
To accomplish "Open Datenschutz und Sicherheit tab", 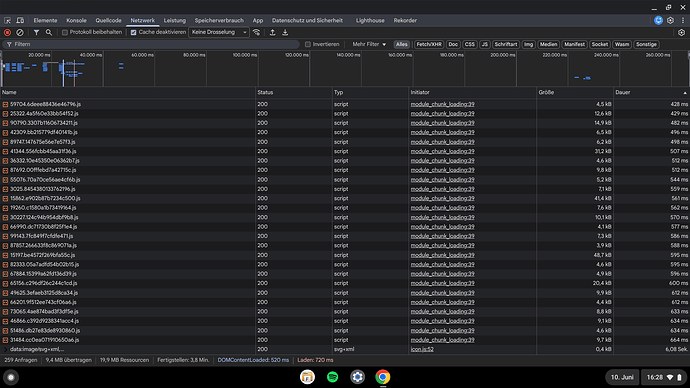I will 307,21.
